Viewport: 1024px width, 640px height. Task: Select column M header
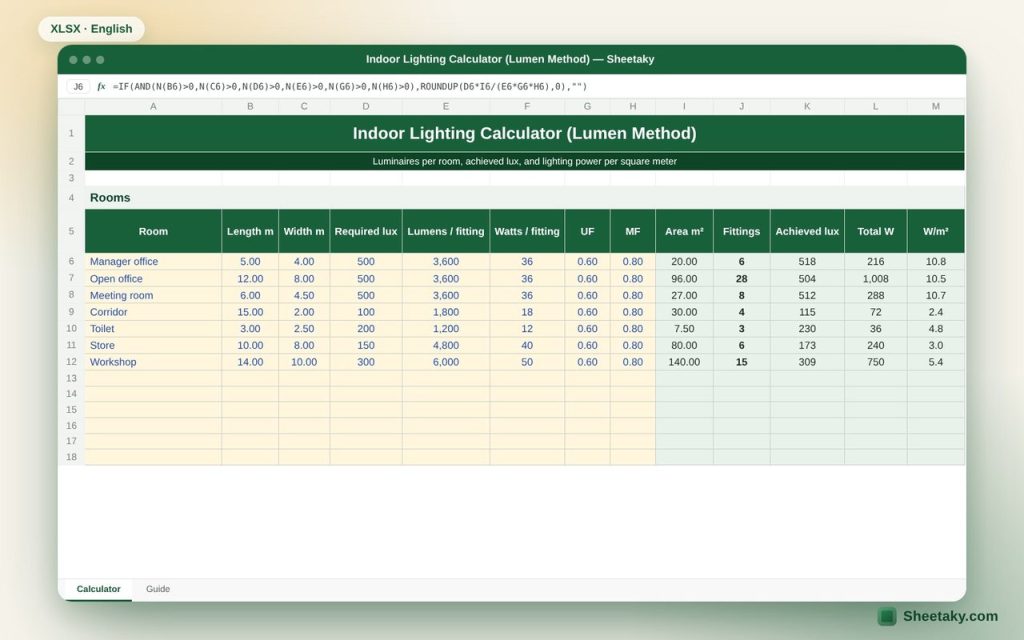pos(936,106)
